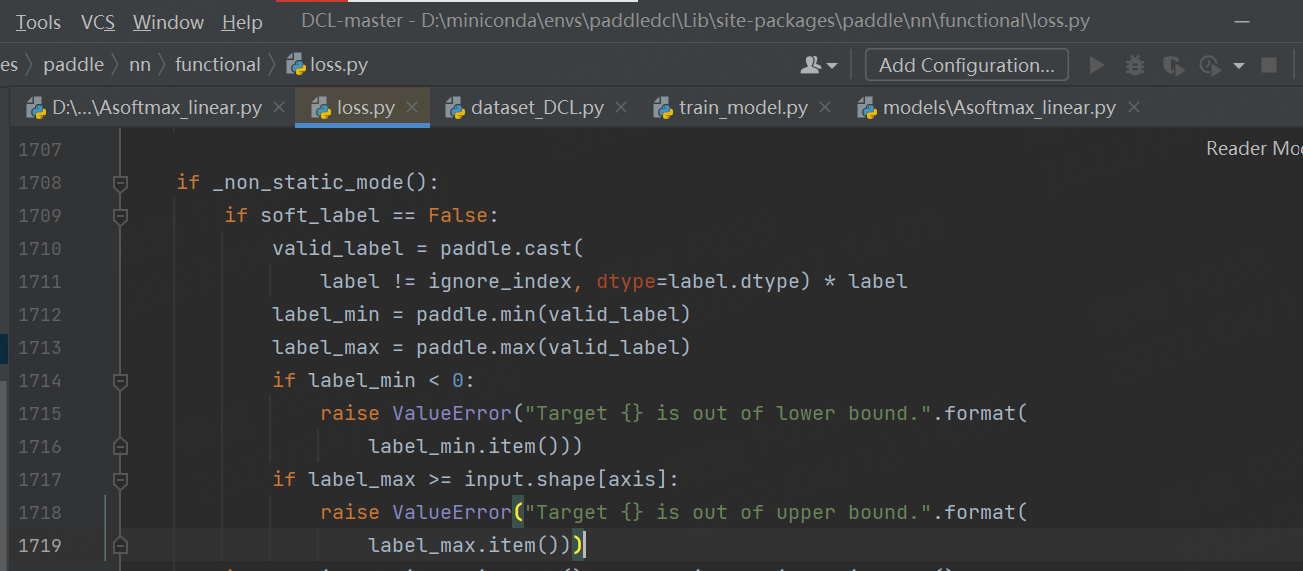Click line number 1710 in the gutter
Screen dimensions: 1303x571
(x=39, y=249)
